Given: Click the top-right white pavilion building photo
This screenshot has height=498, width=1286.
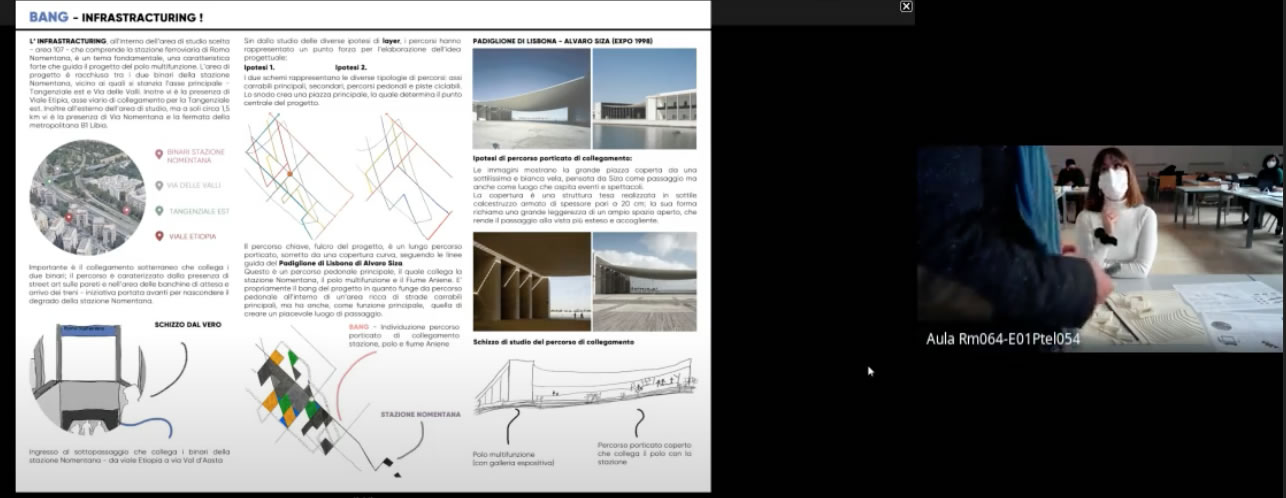Looking at the screenshot, I should (645, 99).
